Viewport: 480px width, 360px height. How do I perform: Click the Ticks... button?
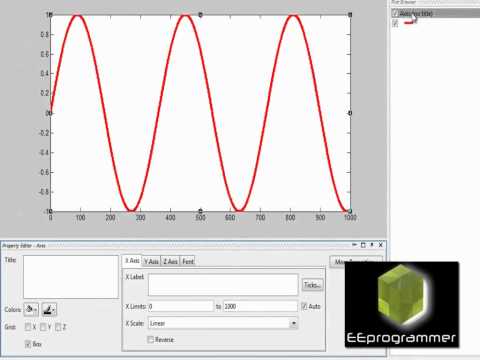(x=312, y=285)
